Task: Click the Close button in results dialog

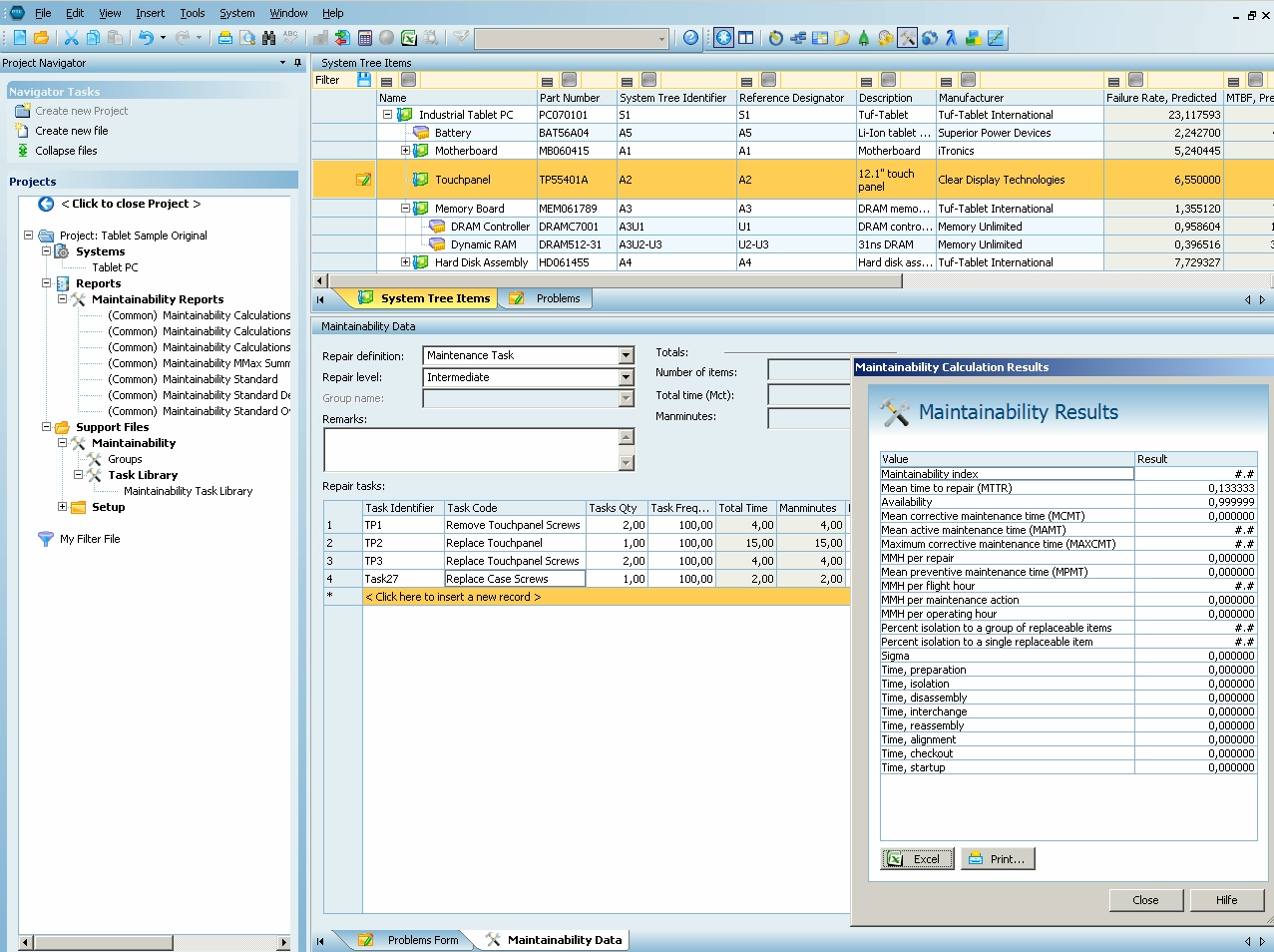Action: tap(1145, 900)
